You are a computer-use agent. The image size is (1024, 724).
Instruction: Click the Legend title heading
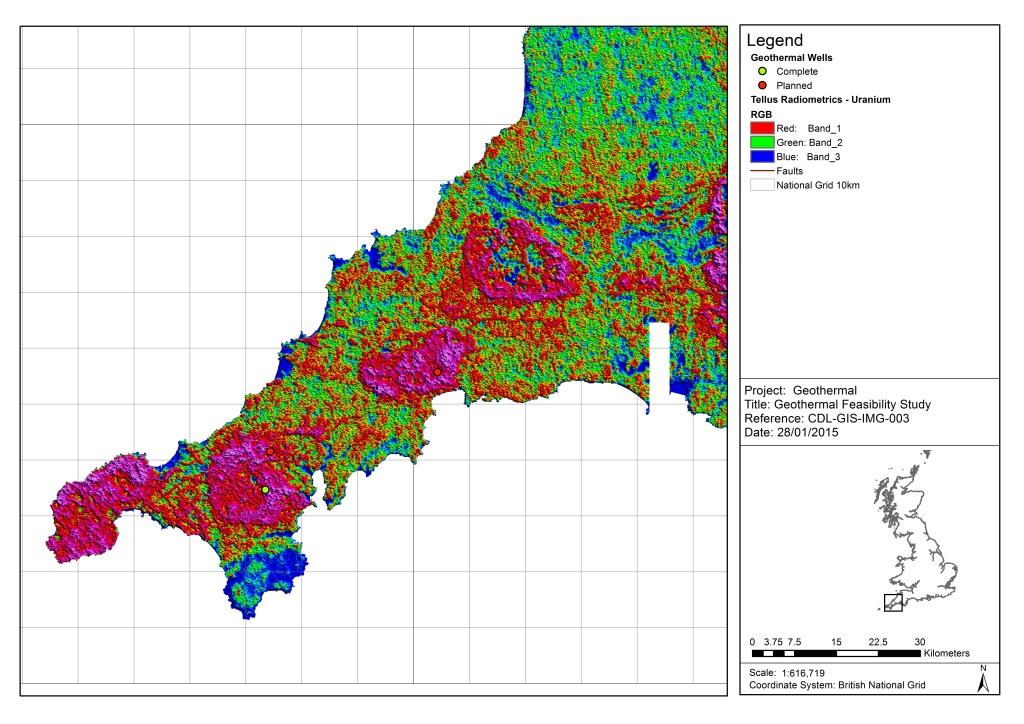click(x=775, y=41)
